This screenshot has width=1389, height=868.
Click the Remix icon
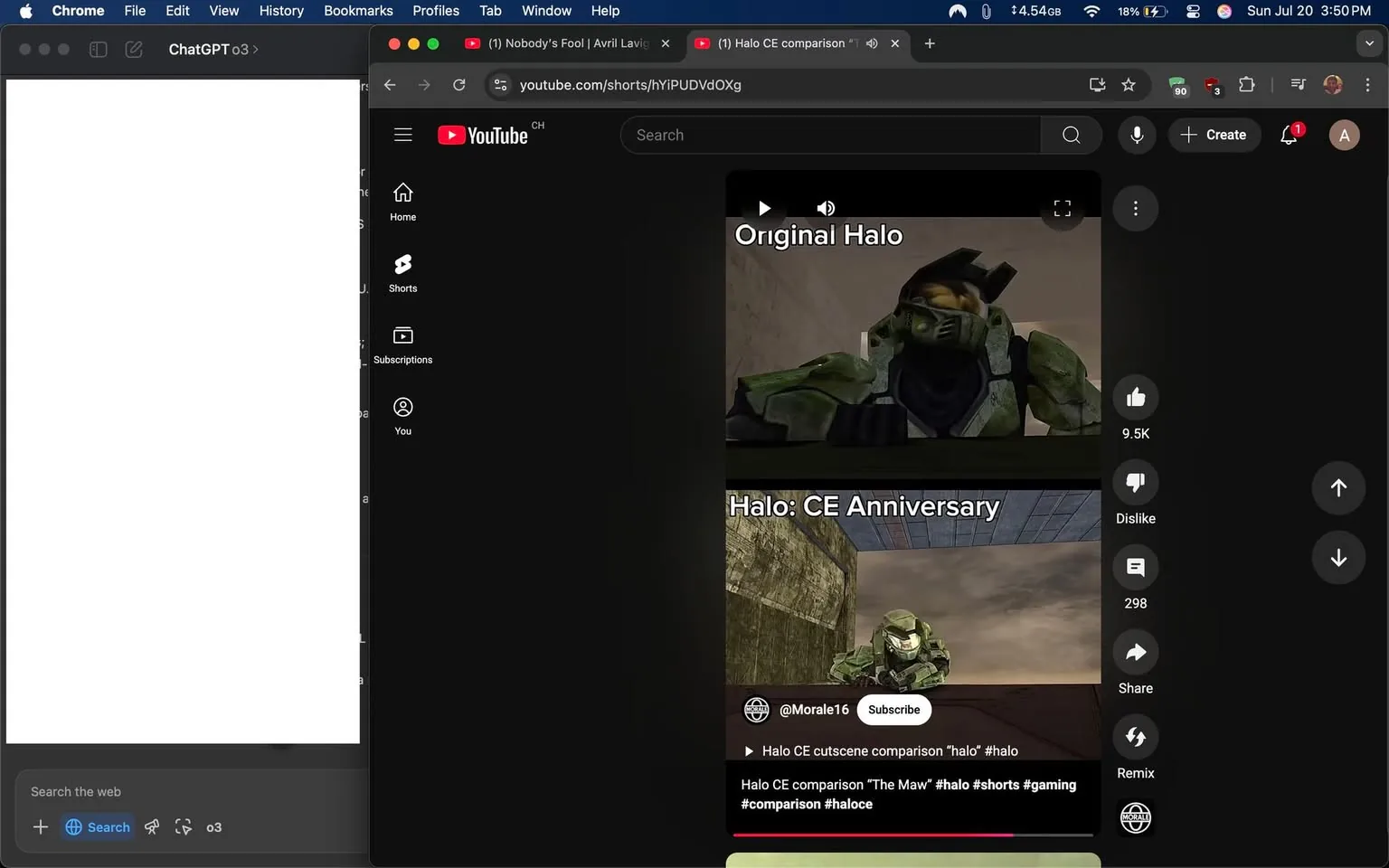[1135, 736]
